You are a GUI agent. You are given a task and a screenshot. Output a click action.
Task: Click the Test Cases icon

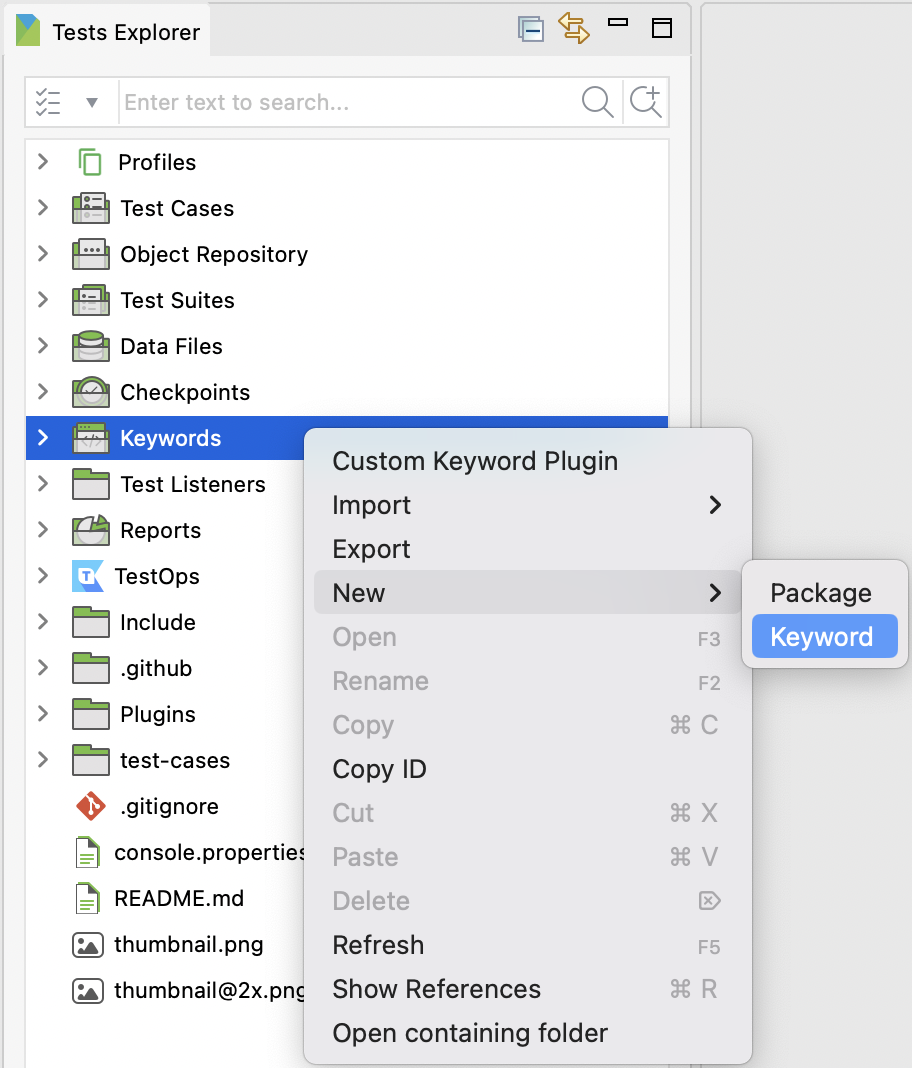coord(91,208)
